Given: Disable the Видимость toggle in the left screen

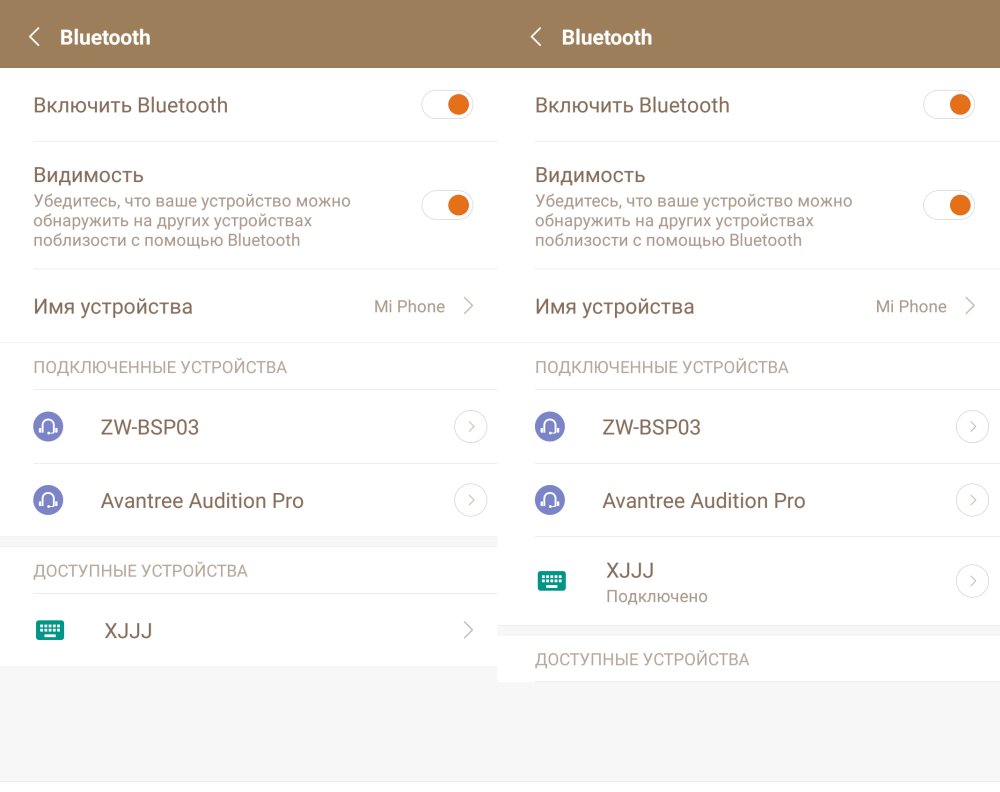Looking at the screenshot, I should click(x=447, y=205).
